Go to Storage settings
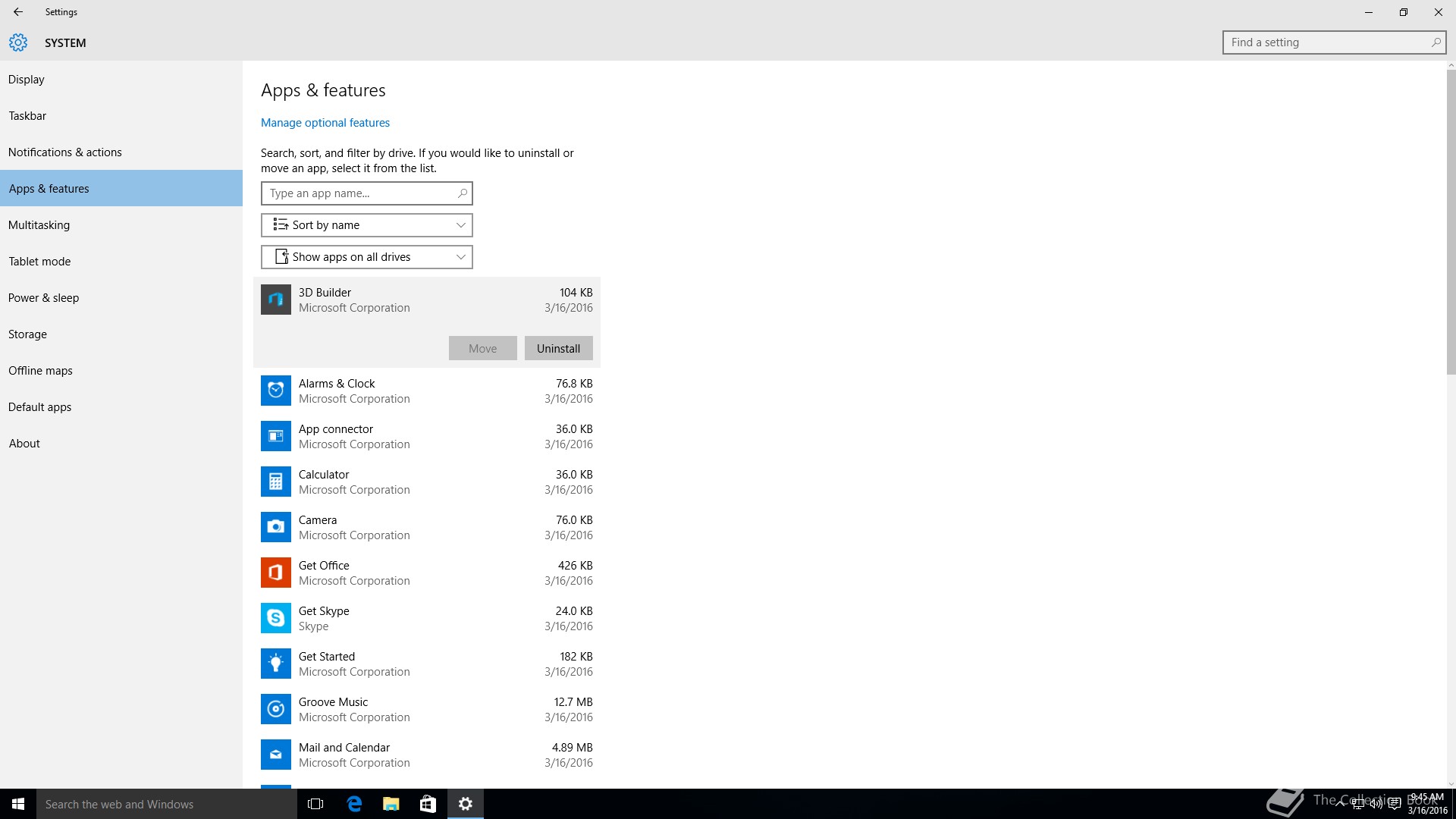 click(121, 334)
